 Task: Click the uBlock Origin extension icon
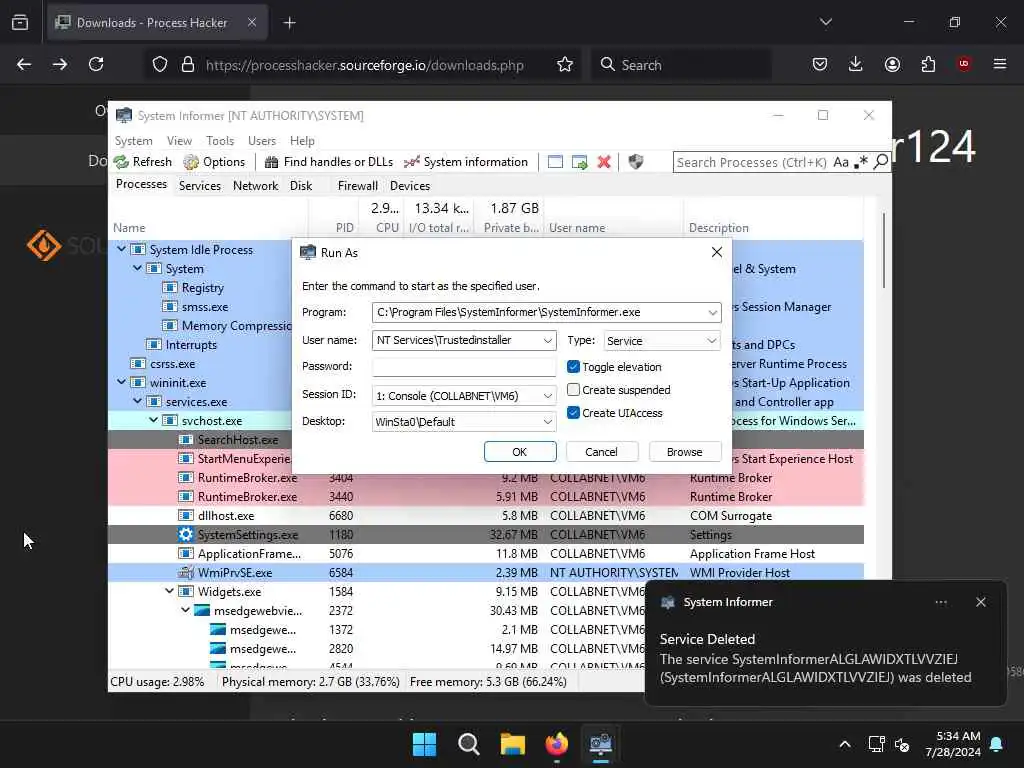tap(964, 64)
